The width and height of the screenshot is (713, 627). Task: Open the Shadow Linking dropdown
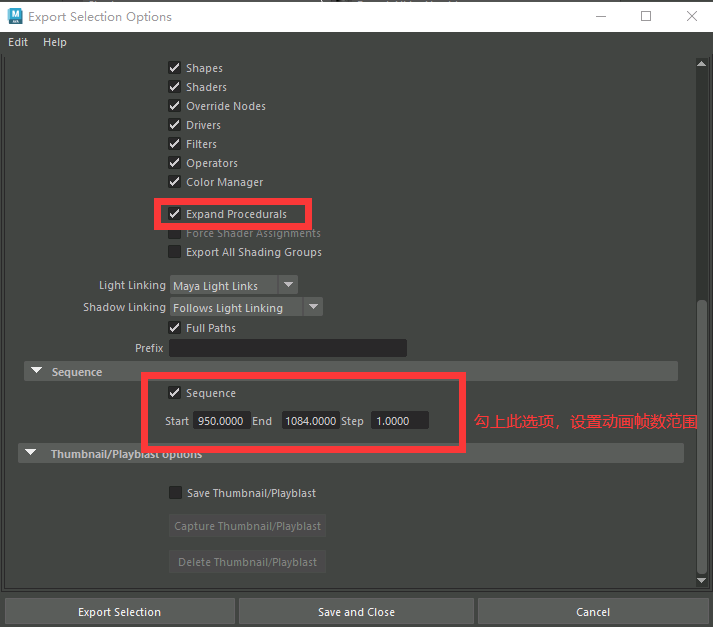pyautogui.click(x=246, y=308)
